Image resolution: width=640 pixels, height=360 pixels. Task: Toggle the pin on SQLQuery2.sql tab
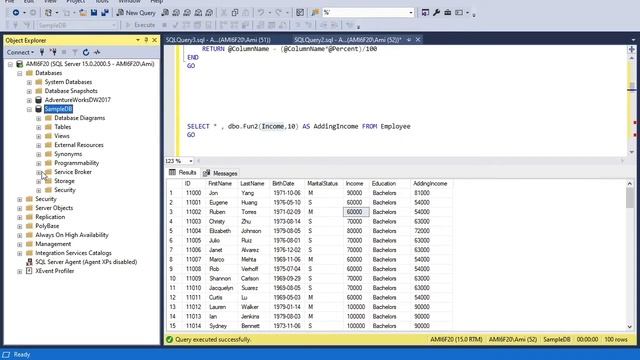pos(409,40)
